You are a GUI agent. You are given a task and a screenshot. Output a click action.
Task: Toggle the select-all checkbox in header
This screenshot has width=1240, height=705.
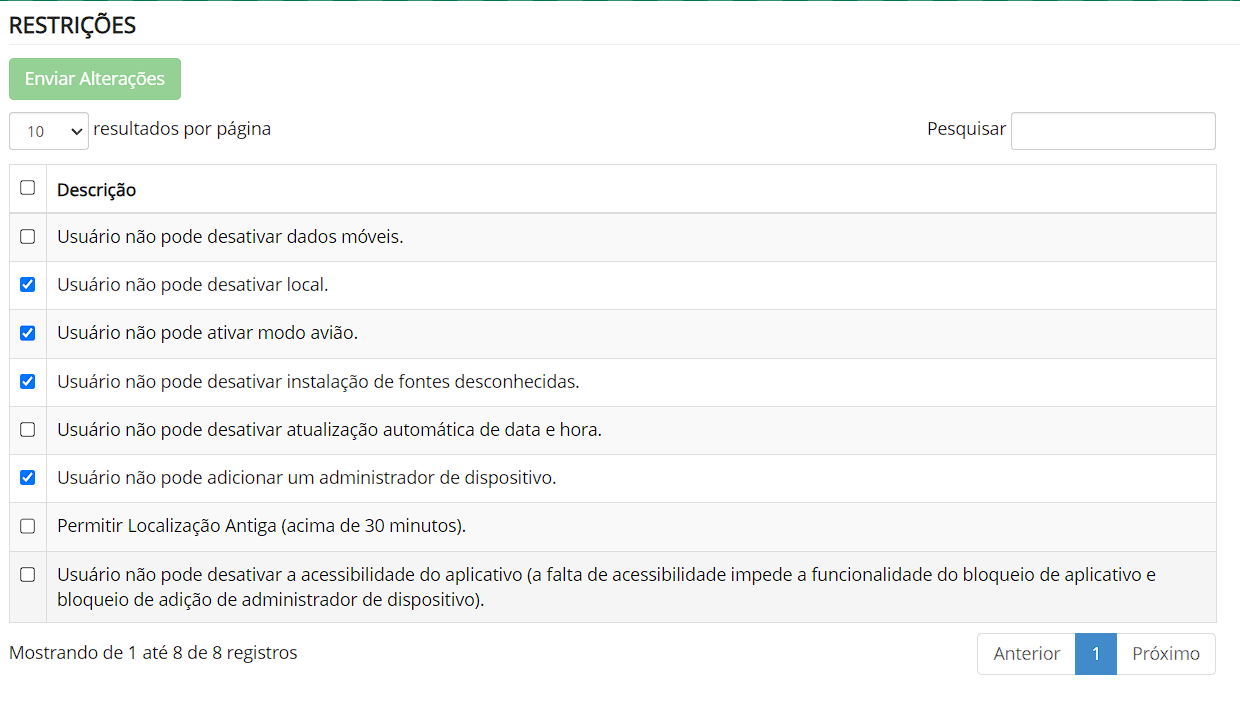click(x=28, y=188)
